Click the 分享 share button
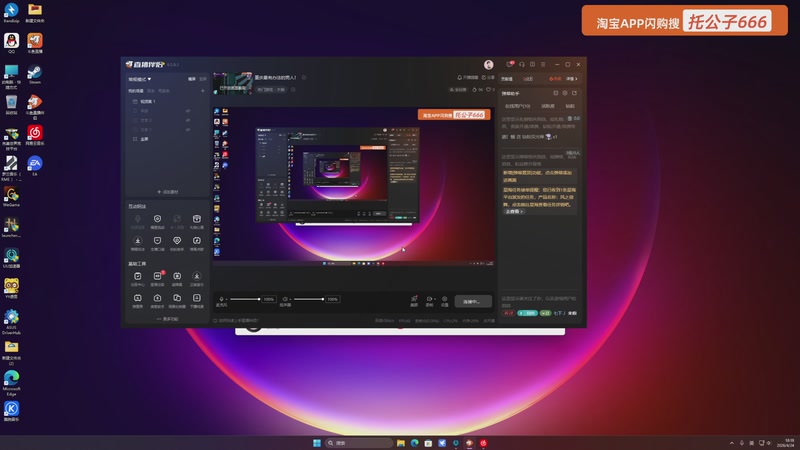800x450 pixels. [x=488, y=78]
